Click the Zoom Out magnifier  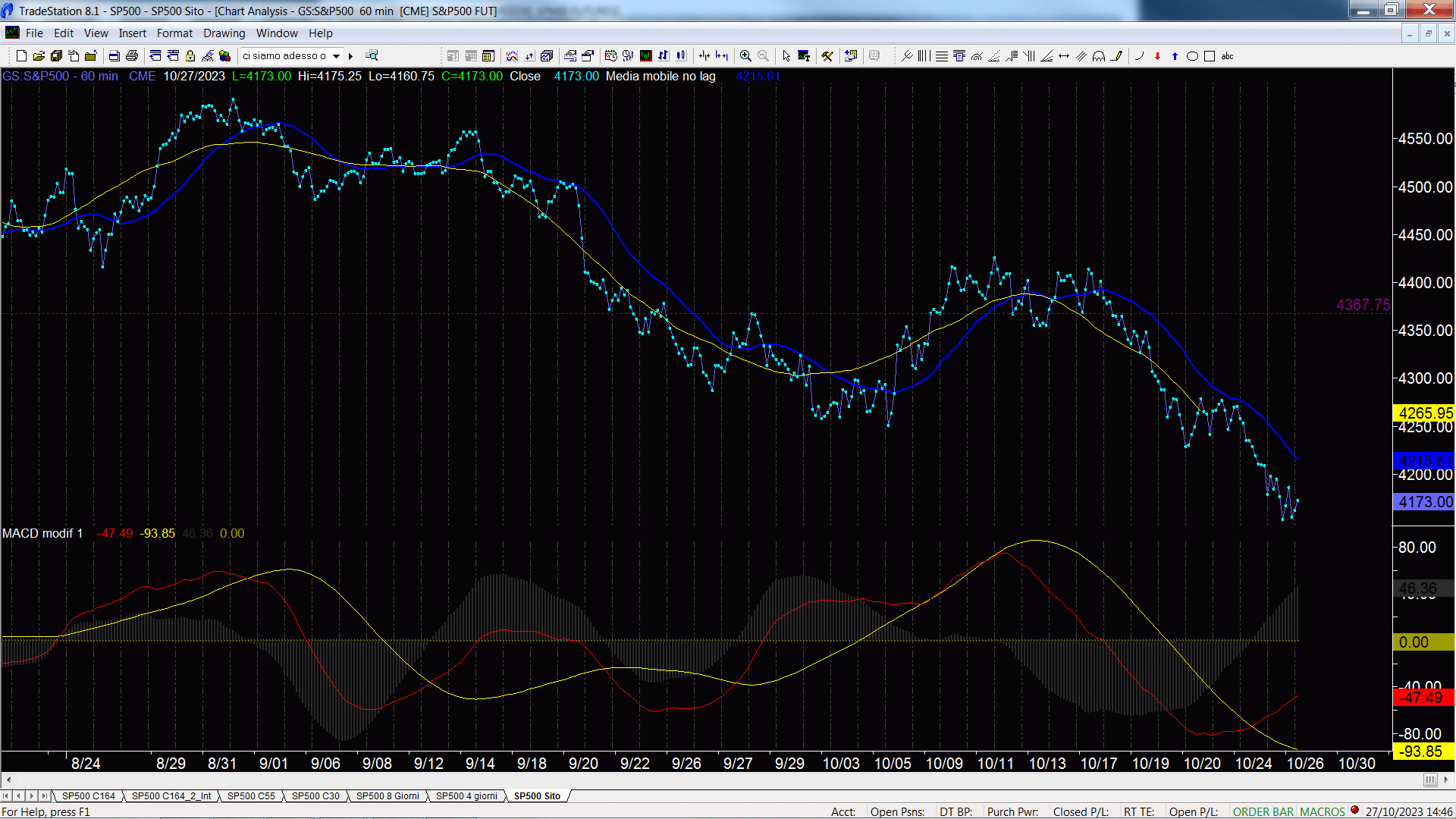[763, 56]
